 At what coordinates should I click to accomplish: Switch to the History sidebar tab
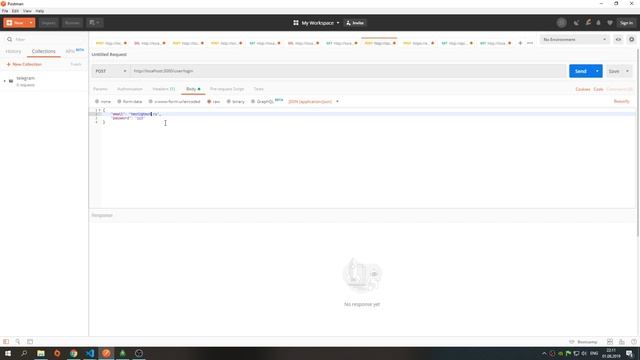tap(13, 51)
